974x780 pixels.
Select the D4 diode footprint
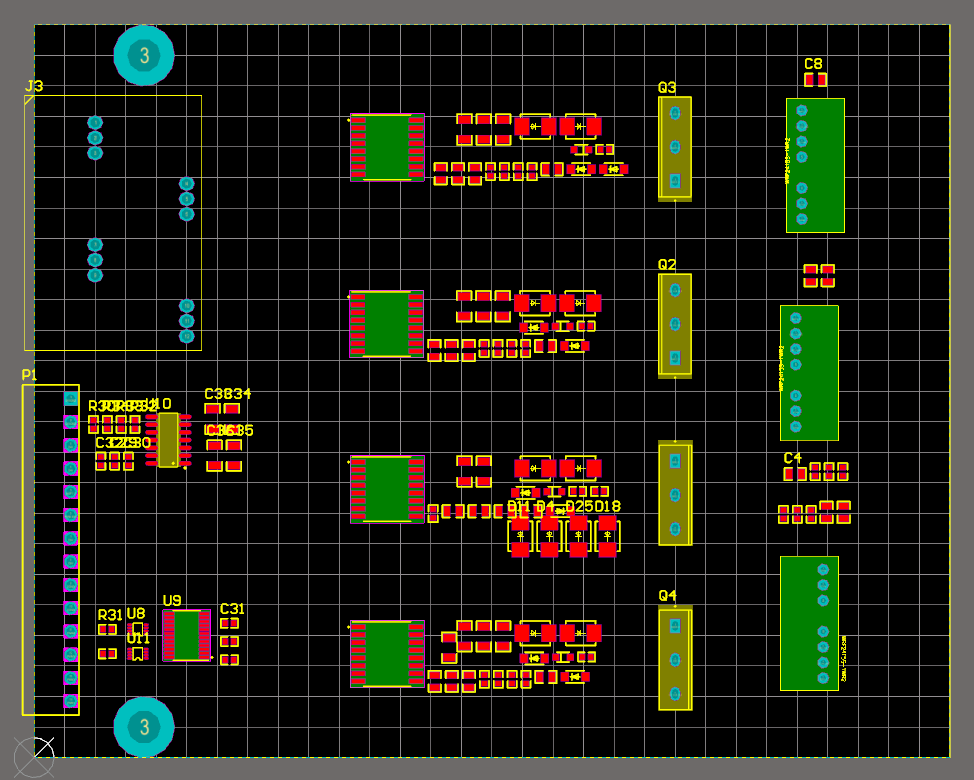[x=549, y=536]
